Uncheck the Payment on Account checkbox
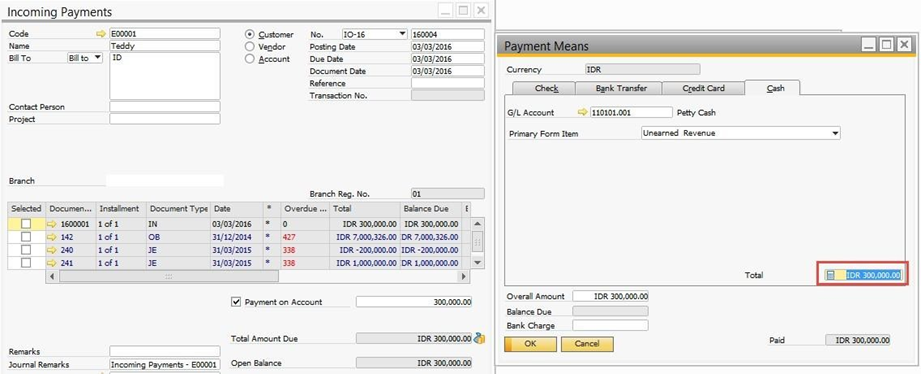Viewport: 921px width, 374px height. [236, 302]
